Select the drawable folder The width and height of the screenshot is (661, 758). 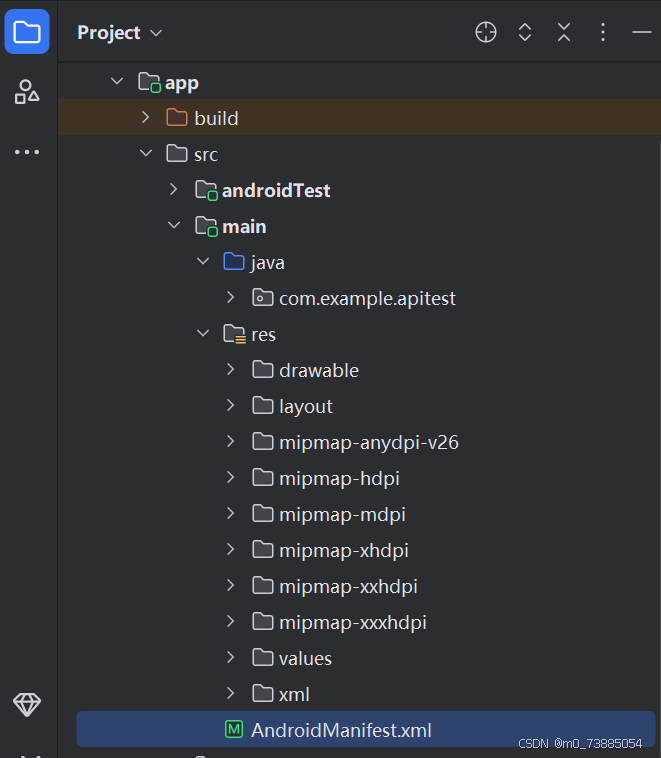(318, 370)
